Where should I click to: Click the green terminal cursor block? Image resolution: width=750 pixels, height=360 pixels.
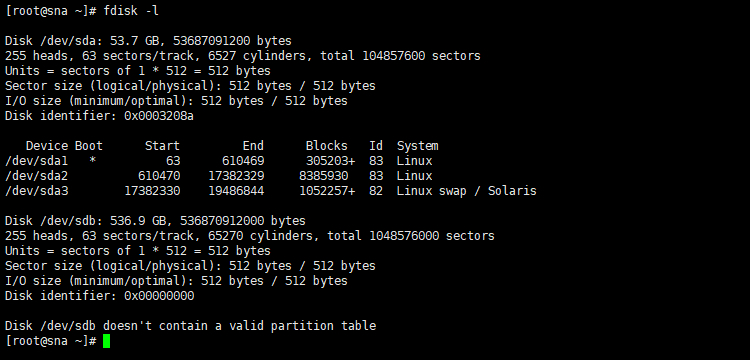click(106, 341)
